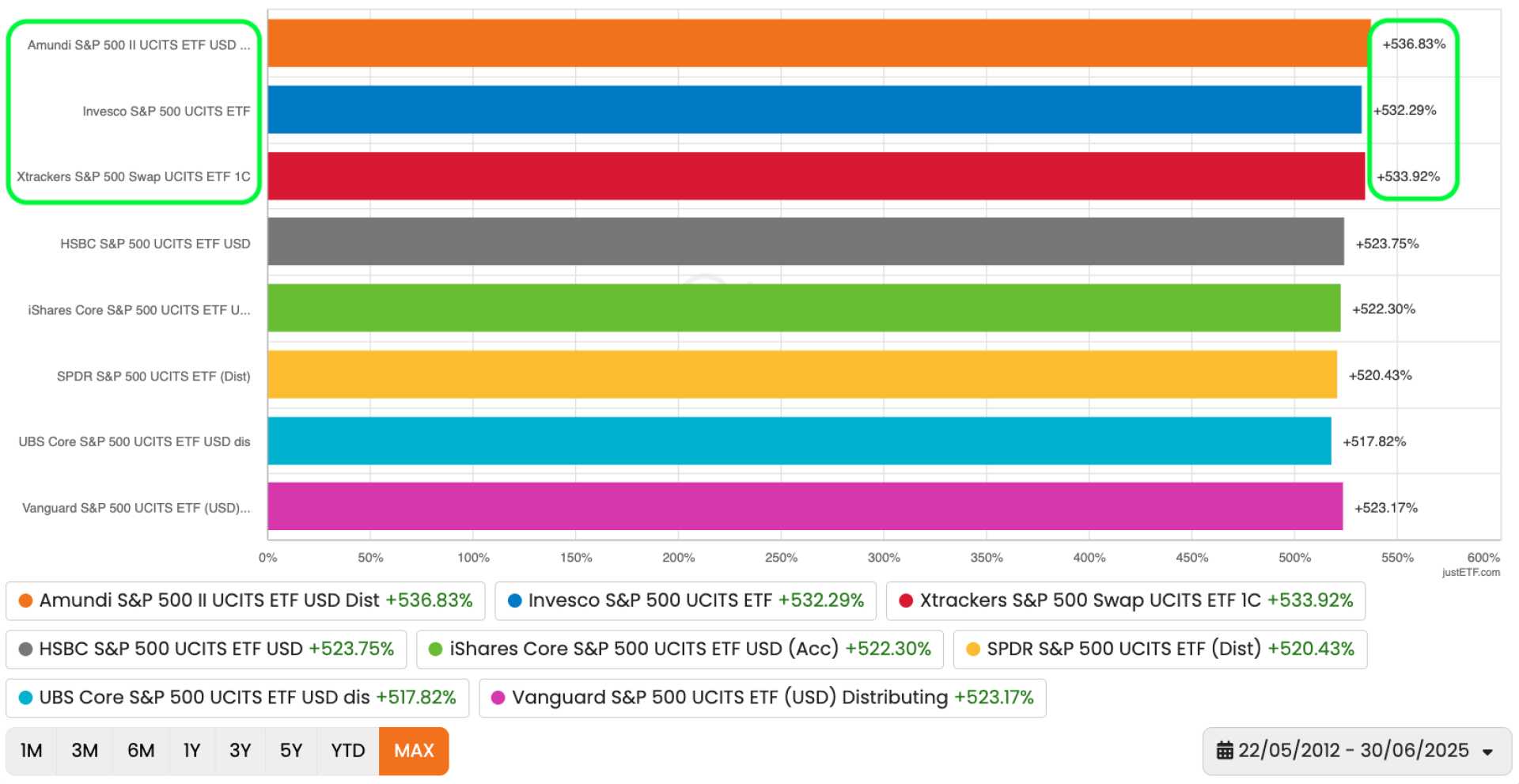Choose the 5Y time range

(x=291, y=751)
